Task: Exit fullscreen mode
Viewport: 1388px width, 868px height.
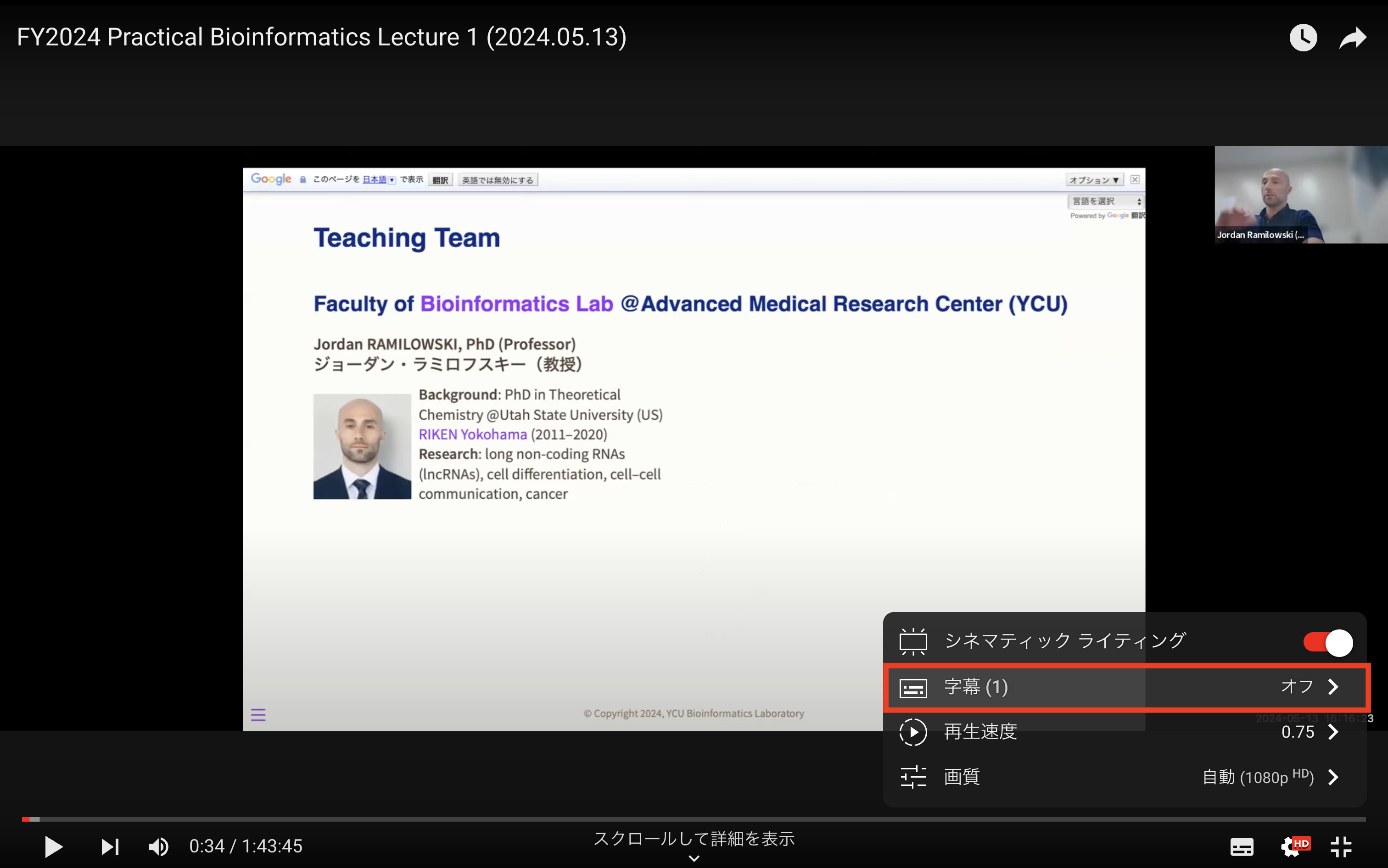Action: [1342, 846]
